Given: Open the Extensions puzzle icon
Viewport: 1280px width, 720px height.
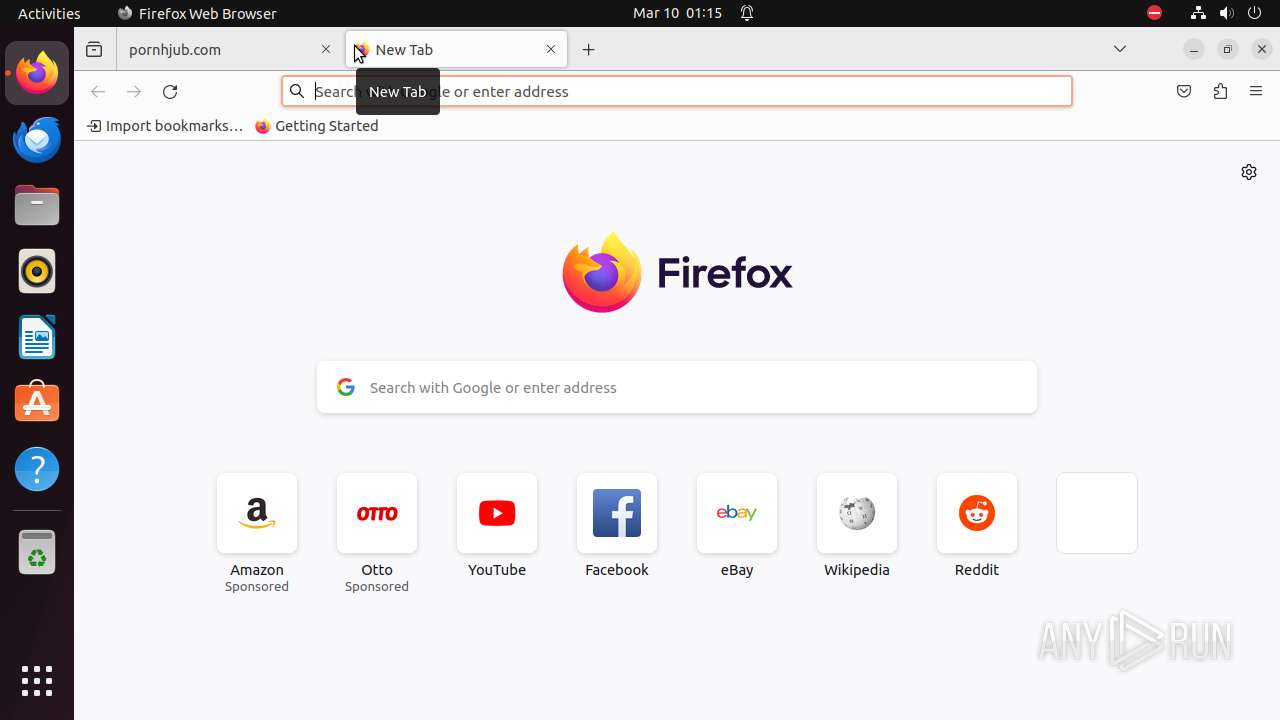Looking at the screenshot, I should pos(1220,92).
